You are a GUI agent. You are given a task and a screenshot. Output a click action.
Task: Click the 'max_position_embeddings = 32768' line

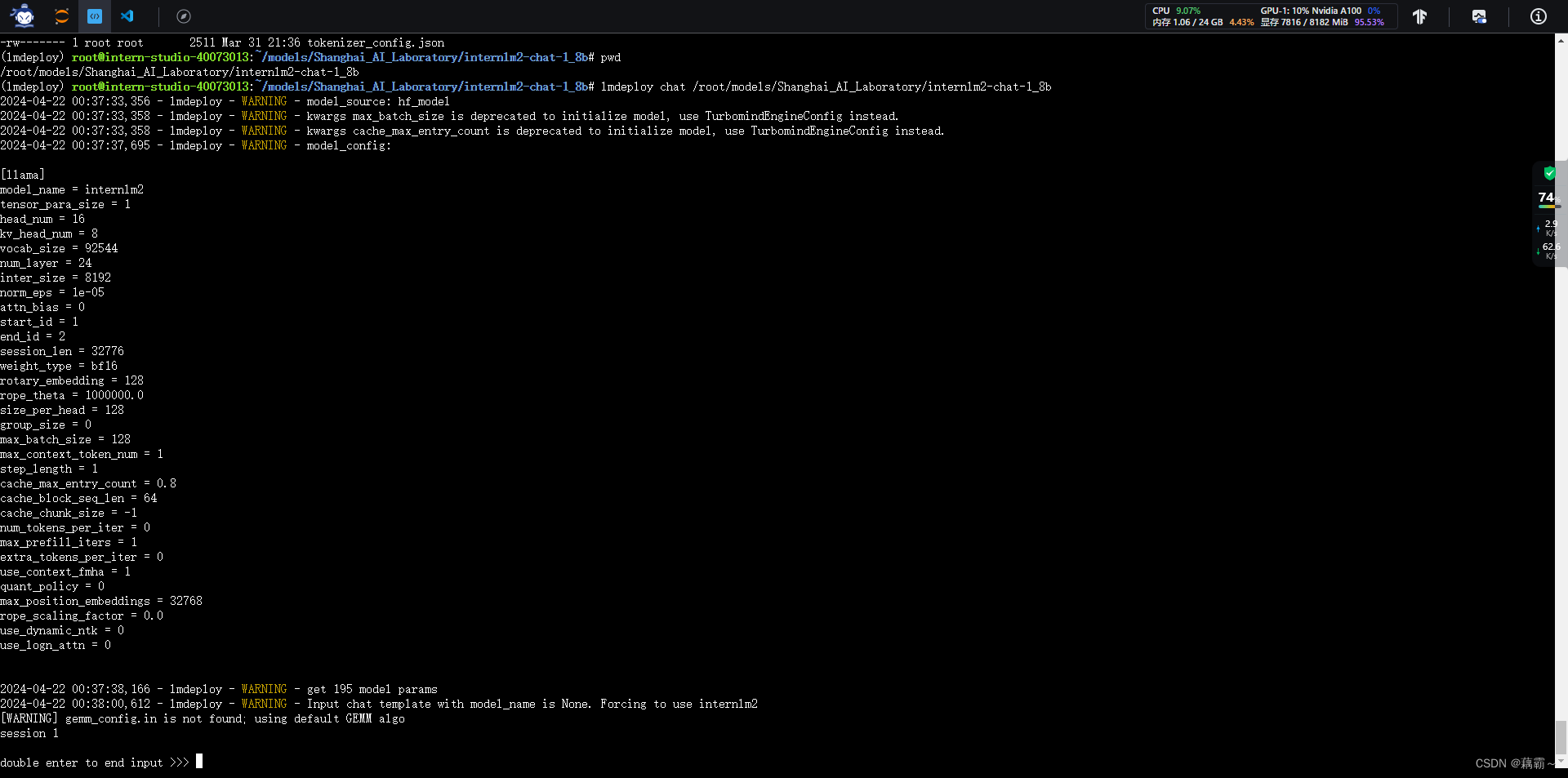click(101, 601)
